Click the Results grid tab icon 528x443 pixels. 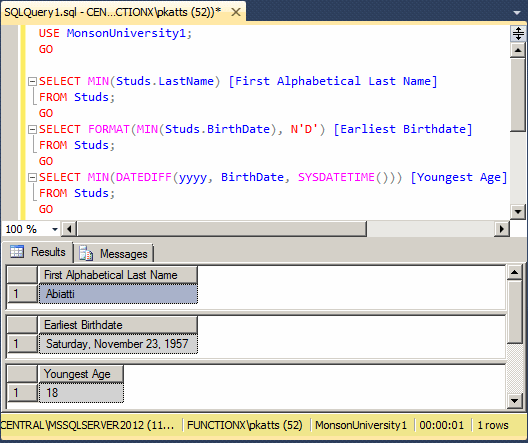(17, 251)
